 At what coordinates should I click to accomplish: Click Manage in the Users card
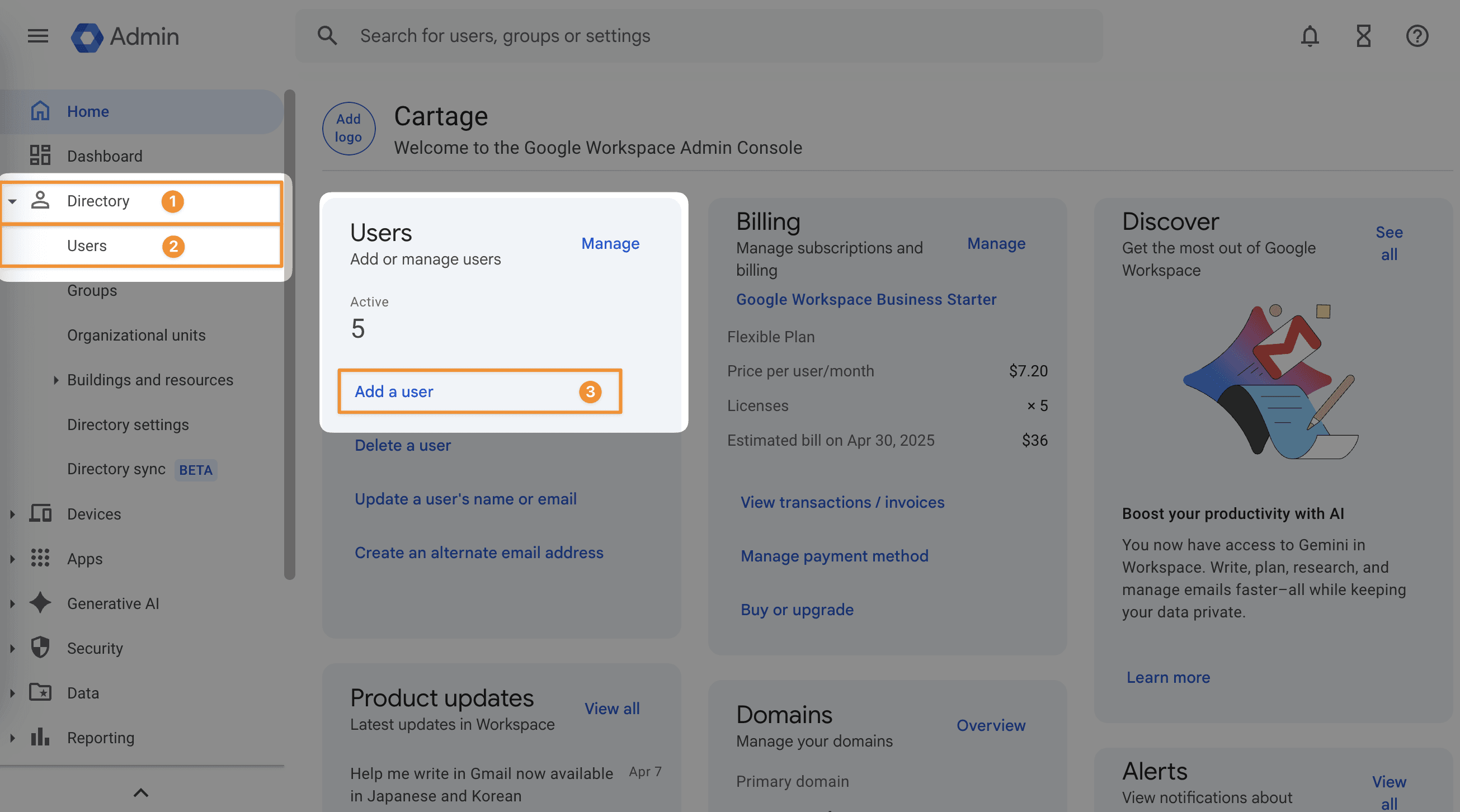[x=610, y=243]
